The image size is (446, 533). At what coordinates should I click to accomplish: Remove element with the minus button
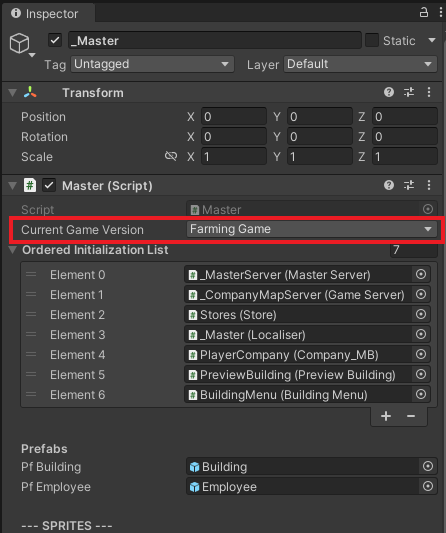click(411, 416)
